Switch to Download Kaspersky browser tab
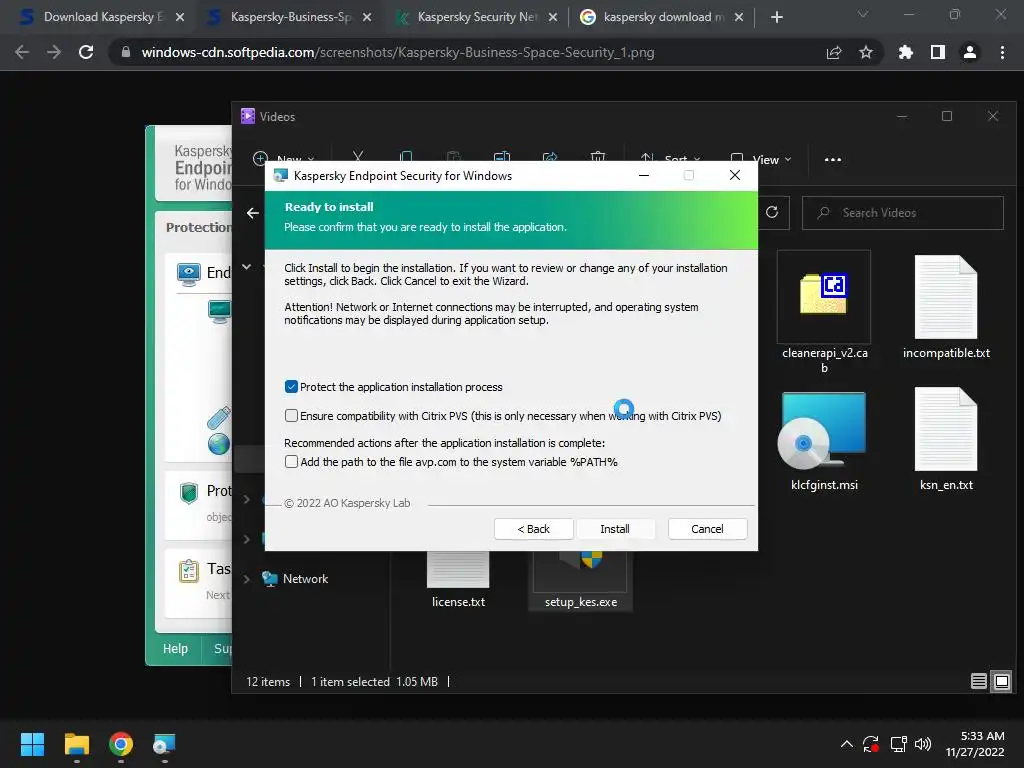 pyautogui.click(x=103, y=17)
